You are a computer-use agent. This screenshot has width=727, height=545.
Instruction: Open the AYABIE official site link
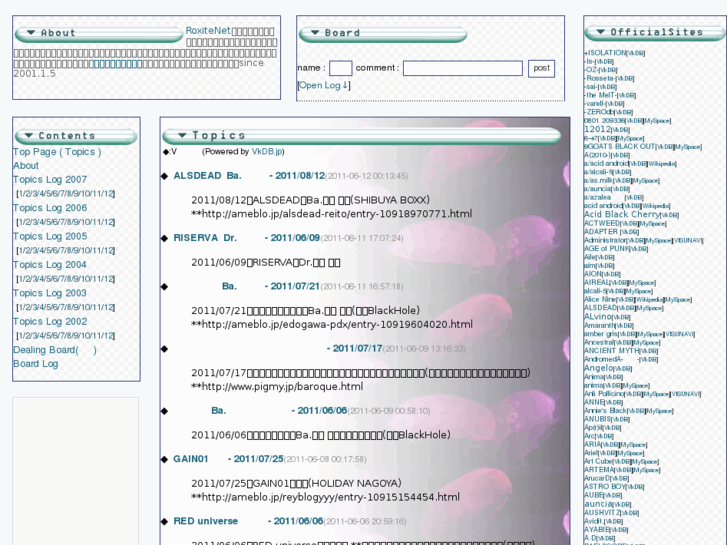(597, 529)
